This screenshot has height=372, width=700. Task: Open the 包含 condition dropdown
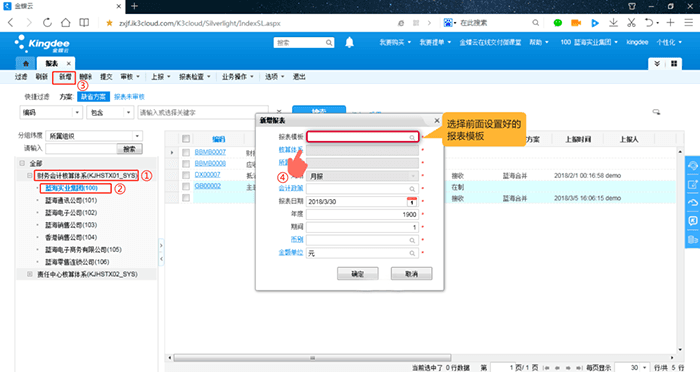pos(128,113)
